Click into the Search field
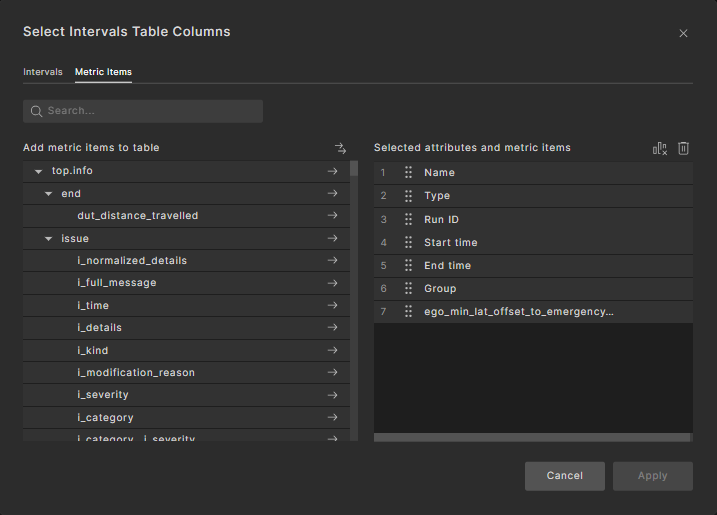717x515 pixels. tap(150, 111)
